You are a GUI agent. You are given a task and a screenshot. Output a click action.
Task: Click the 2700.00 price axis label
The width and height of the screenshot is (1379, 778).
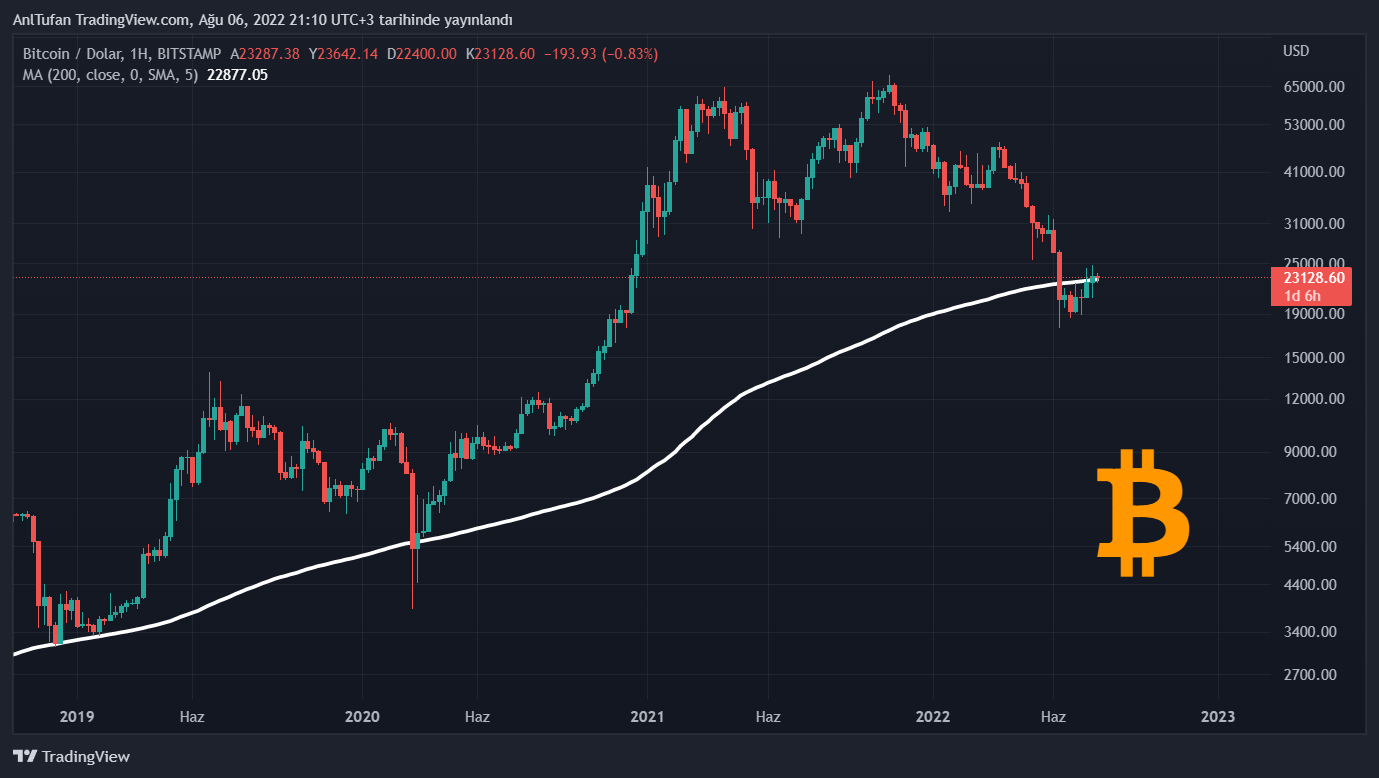click(1310, 675)
